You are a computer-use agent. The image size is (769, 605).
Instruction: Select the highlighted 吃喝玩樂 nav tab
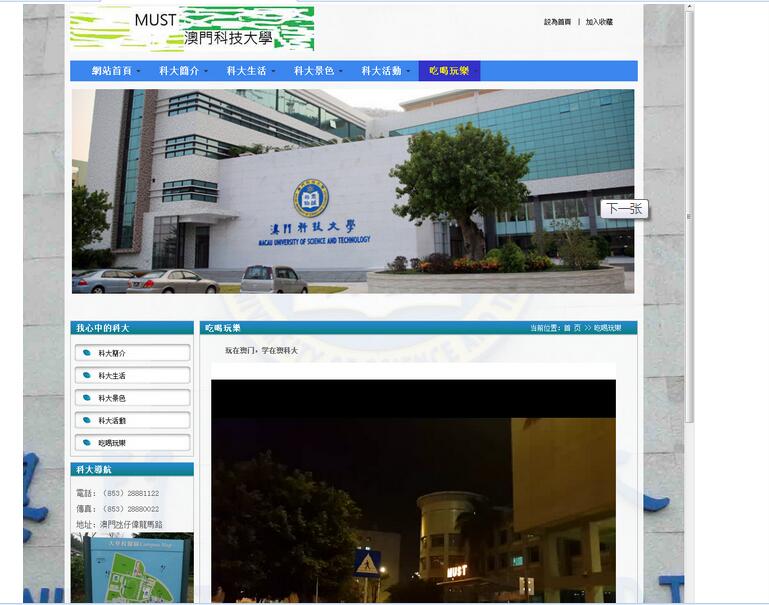tap(449, 71)
